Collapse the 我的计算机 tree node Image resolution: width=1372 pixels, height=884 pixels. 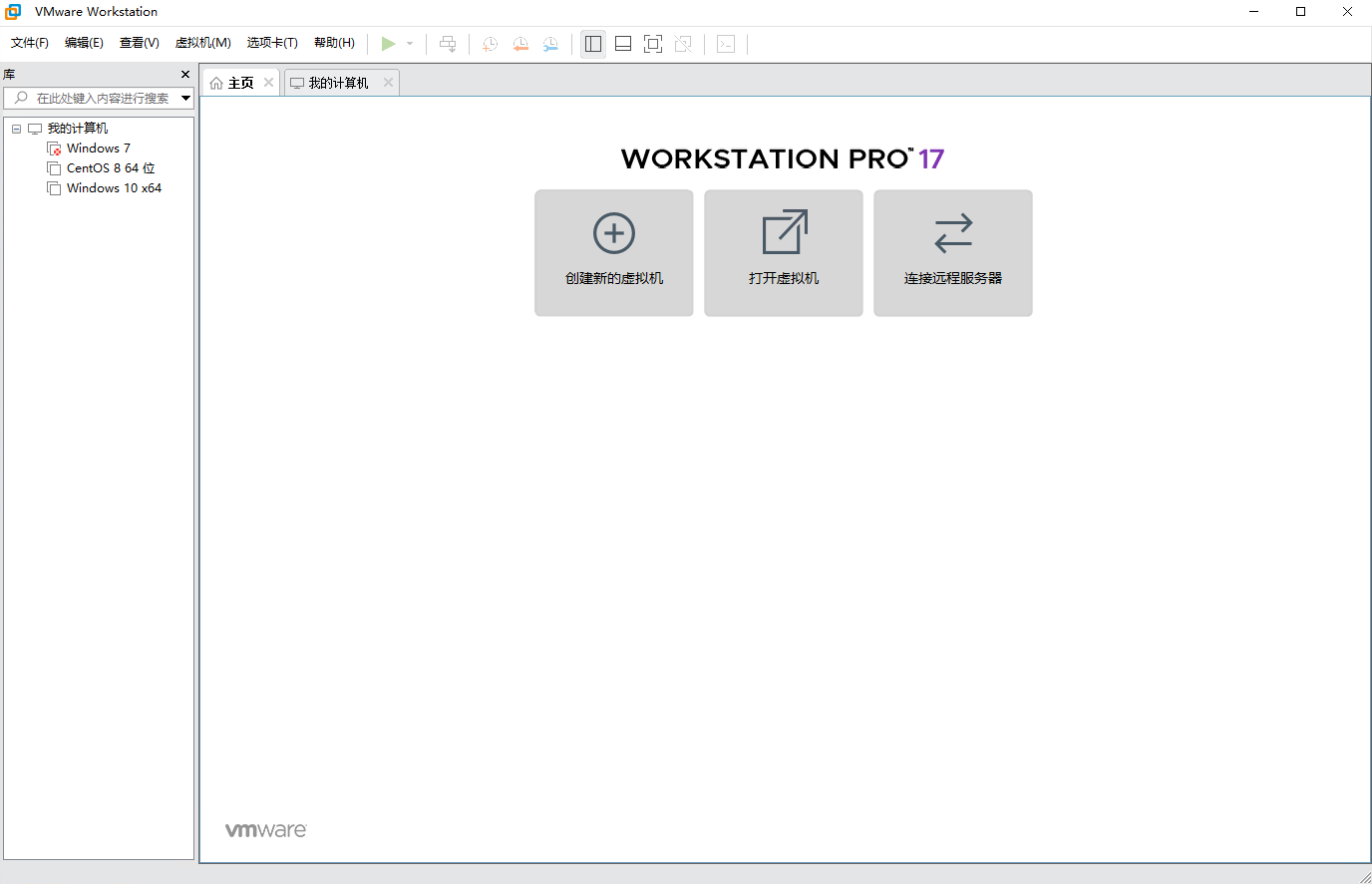coord(16,129)
